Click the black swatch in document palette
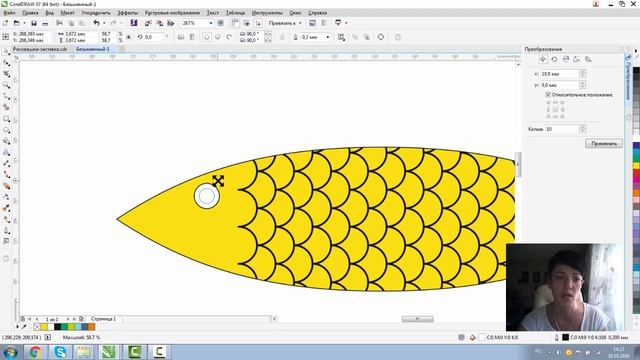 pos(58,327)
